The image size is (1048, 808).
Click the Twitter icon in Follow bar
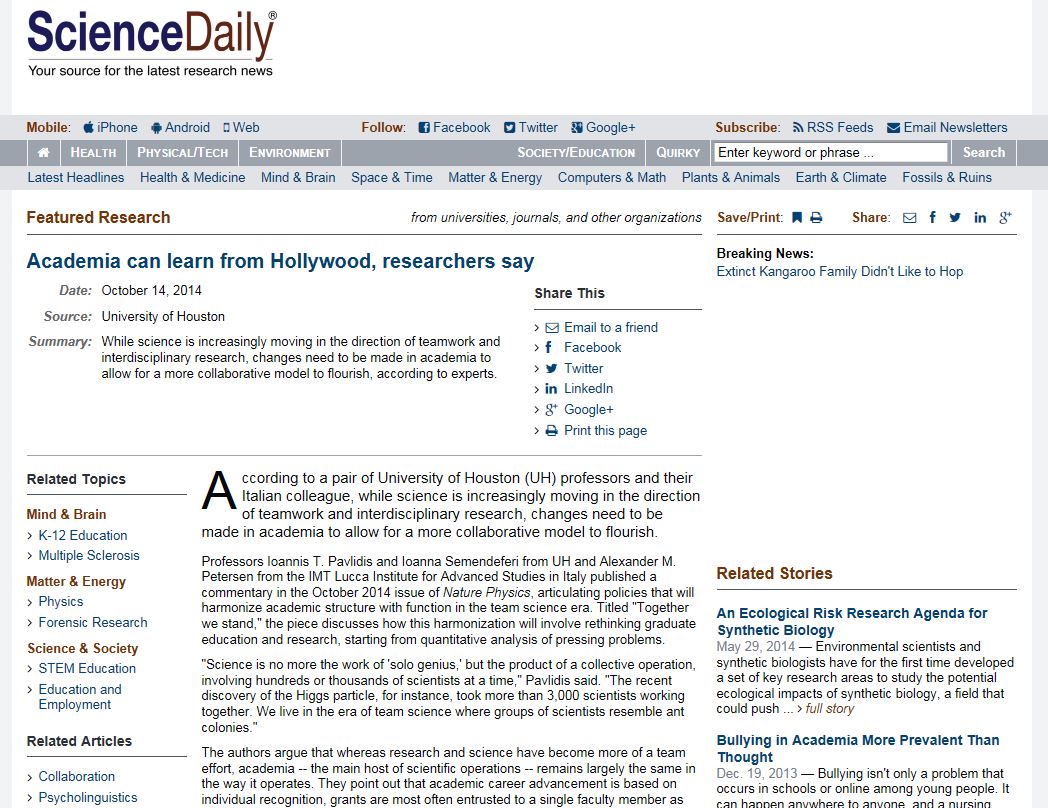click(x=510, y=128)
